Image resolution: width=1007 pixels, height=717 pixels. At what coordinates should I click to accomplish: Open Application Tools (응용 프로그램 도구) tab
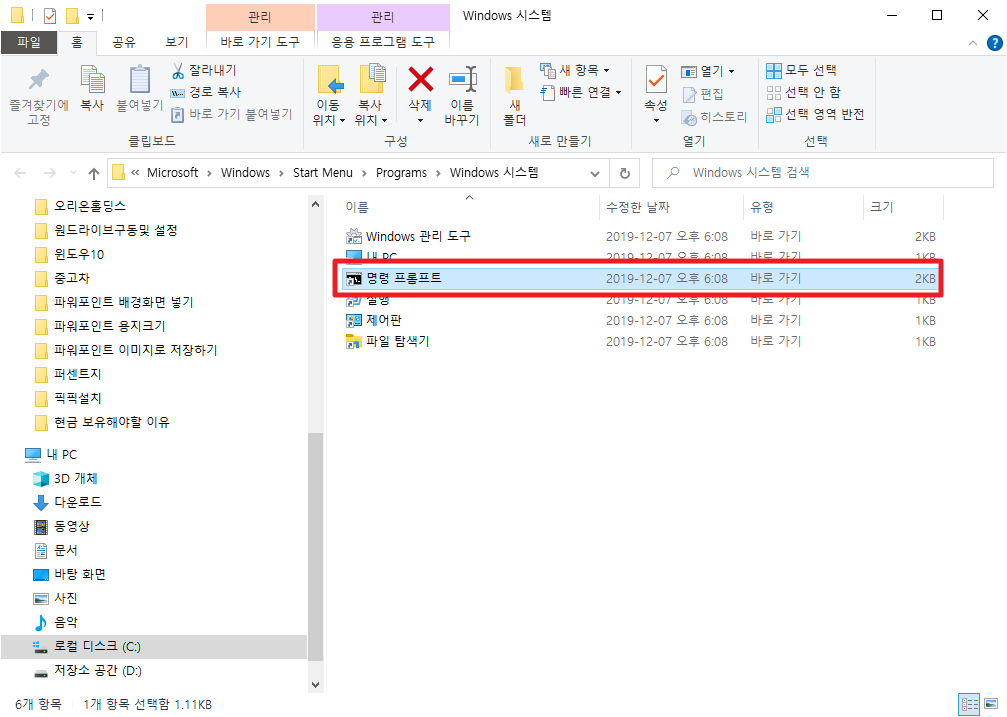383,42
